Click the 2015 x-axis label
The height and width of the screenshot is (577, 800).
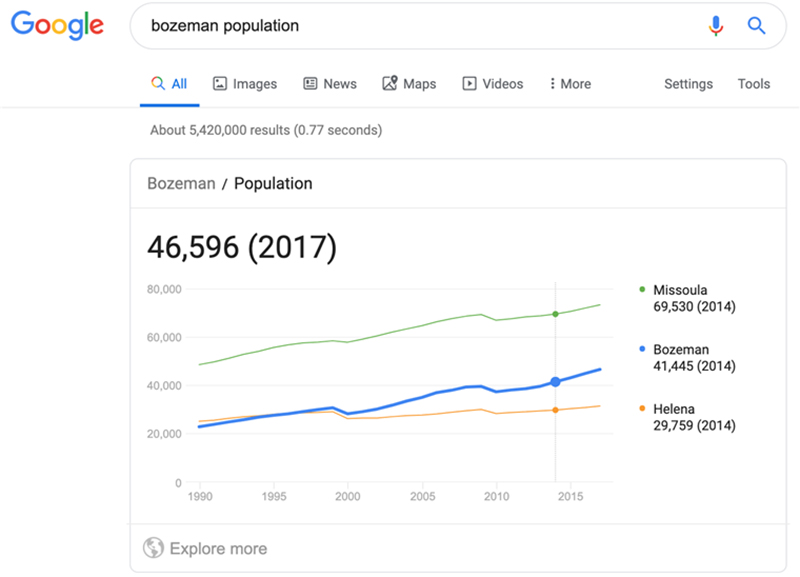(x=570, y=496)
